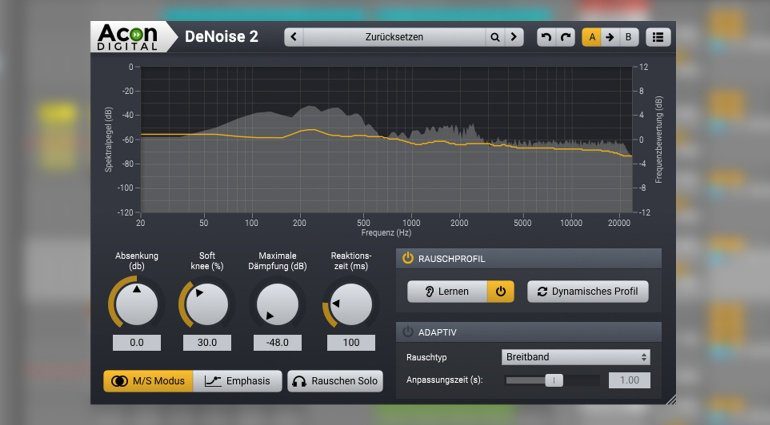Select the B comparison slot

(628, 37)
